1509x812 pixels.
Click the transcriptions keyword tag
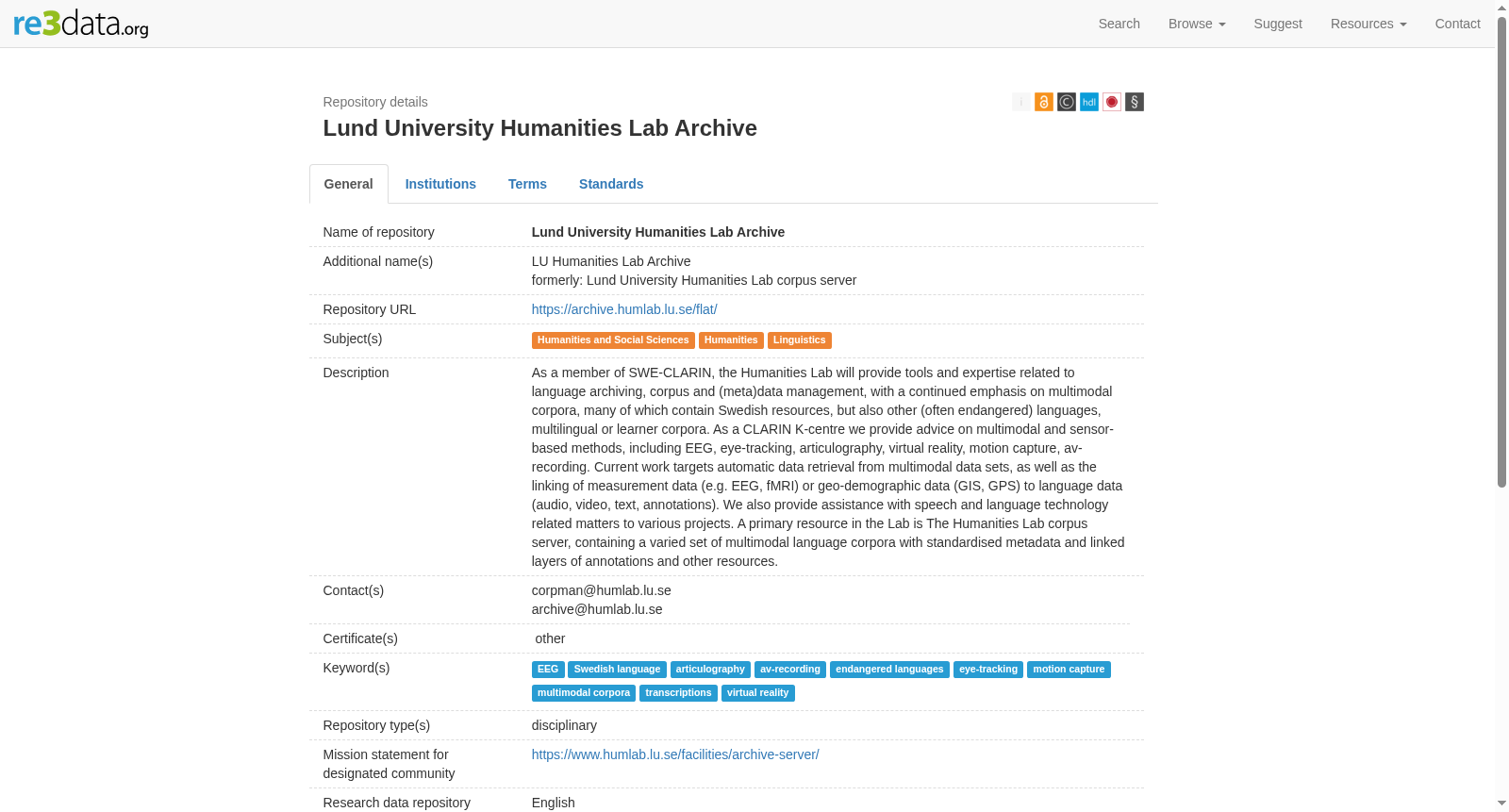678,693
